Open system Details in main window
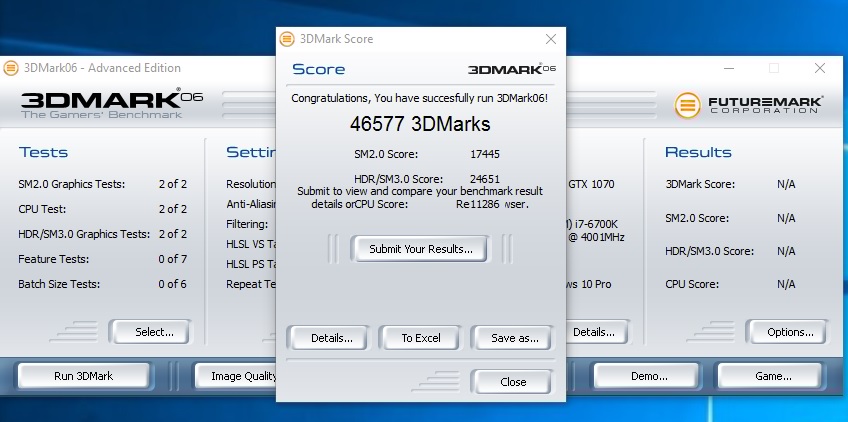 (x=597, y=332)
